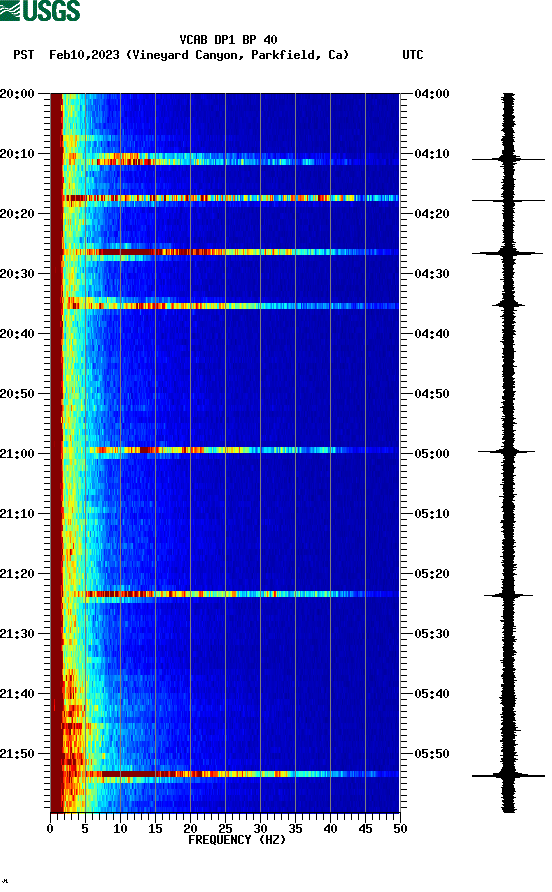This screenshot has width=552, height=892.
Task: Click the 05:30 UTC time label
Action: (x=432, y=634)
